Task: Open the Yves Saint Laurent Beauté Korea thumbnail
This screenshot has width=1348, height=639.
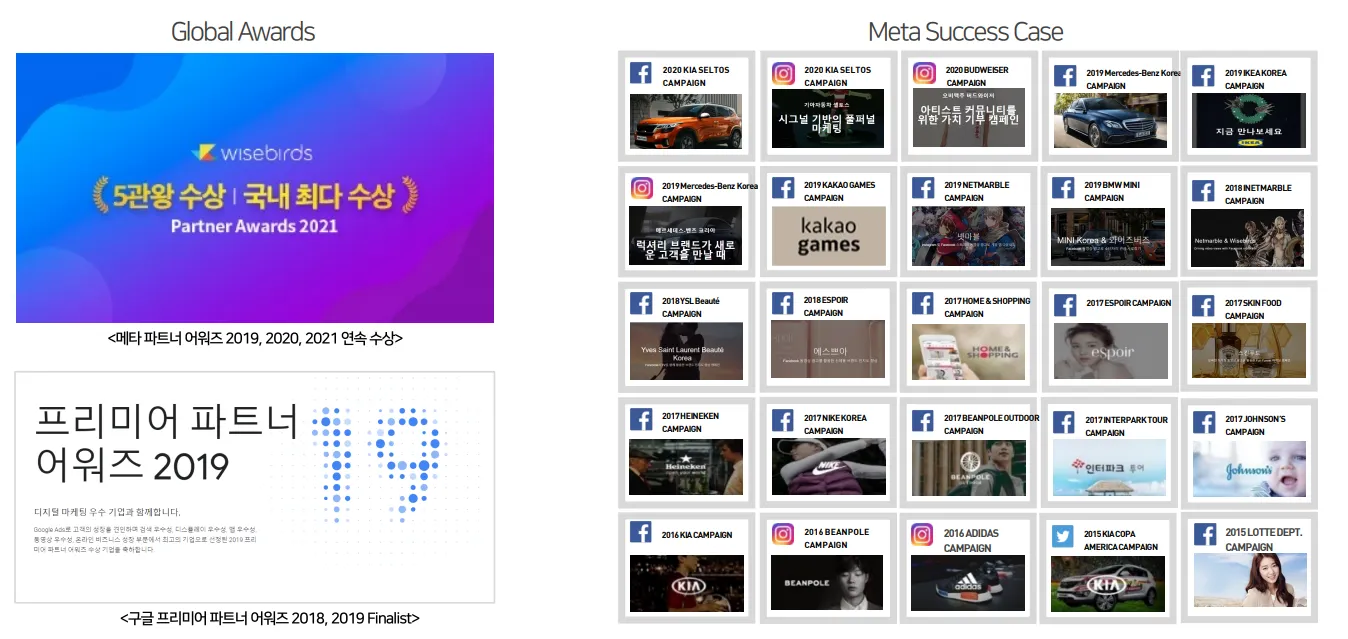Action: [x=686, y=350]
